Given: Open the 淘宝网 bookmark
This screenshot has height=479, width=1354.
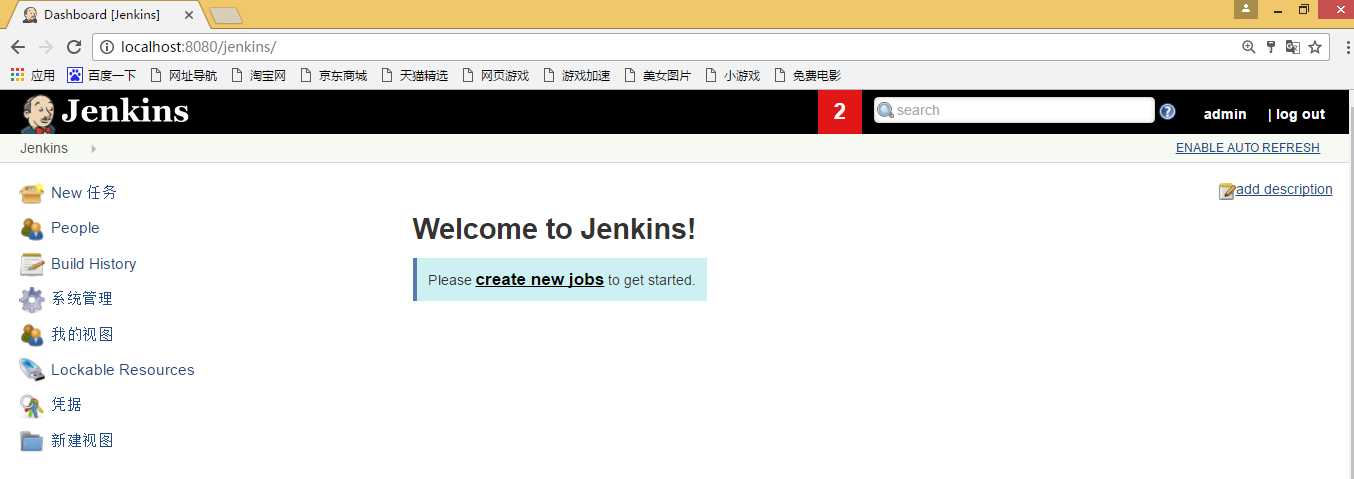Looking at the screenshot, I should coord(259,75).
